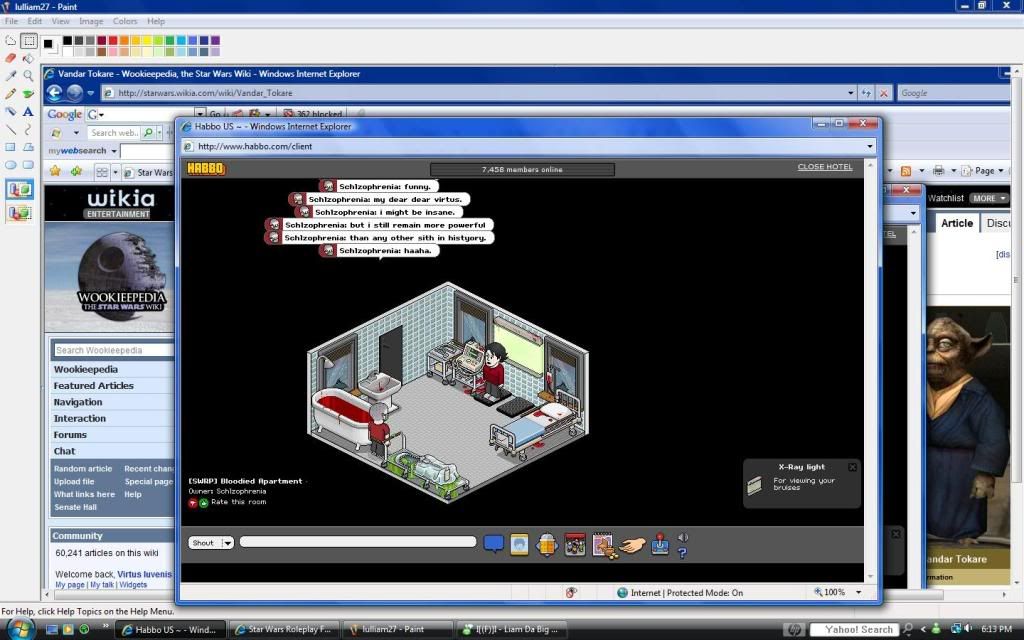Open the Habbo hand inventory icon
This screenshot has height=640, width=1024.
click(x=631, y=544)
